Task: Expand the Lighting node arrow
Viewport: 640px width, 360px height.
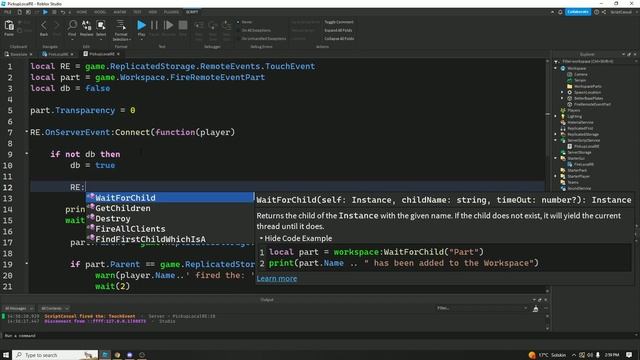Action: pyautogui.click(x=556, y=116)
